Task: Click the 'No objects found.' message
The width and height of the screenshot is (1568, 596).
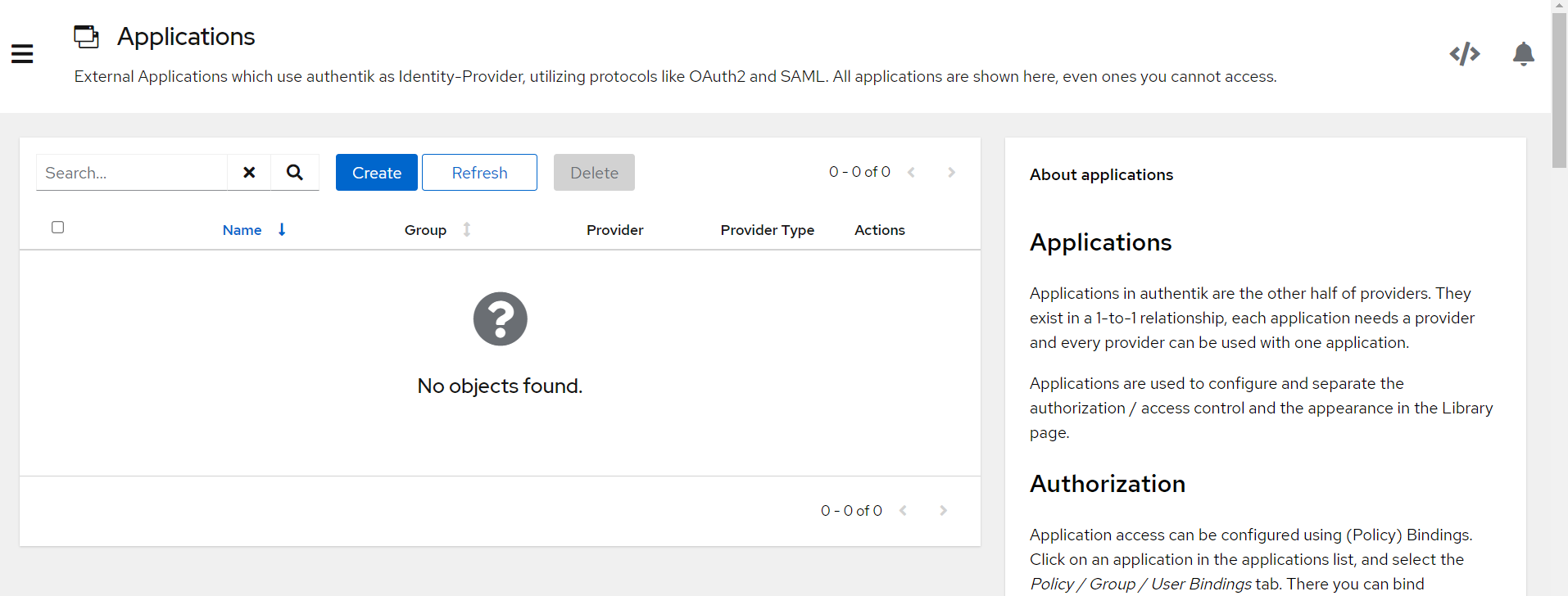Action: (500, 386)
